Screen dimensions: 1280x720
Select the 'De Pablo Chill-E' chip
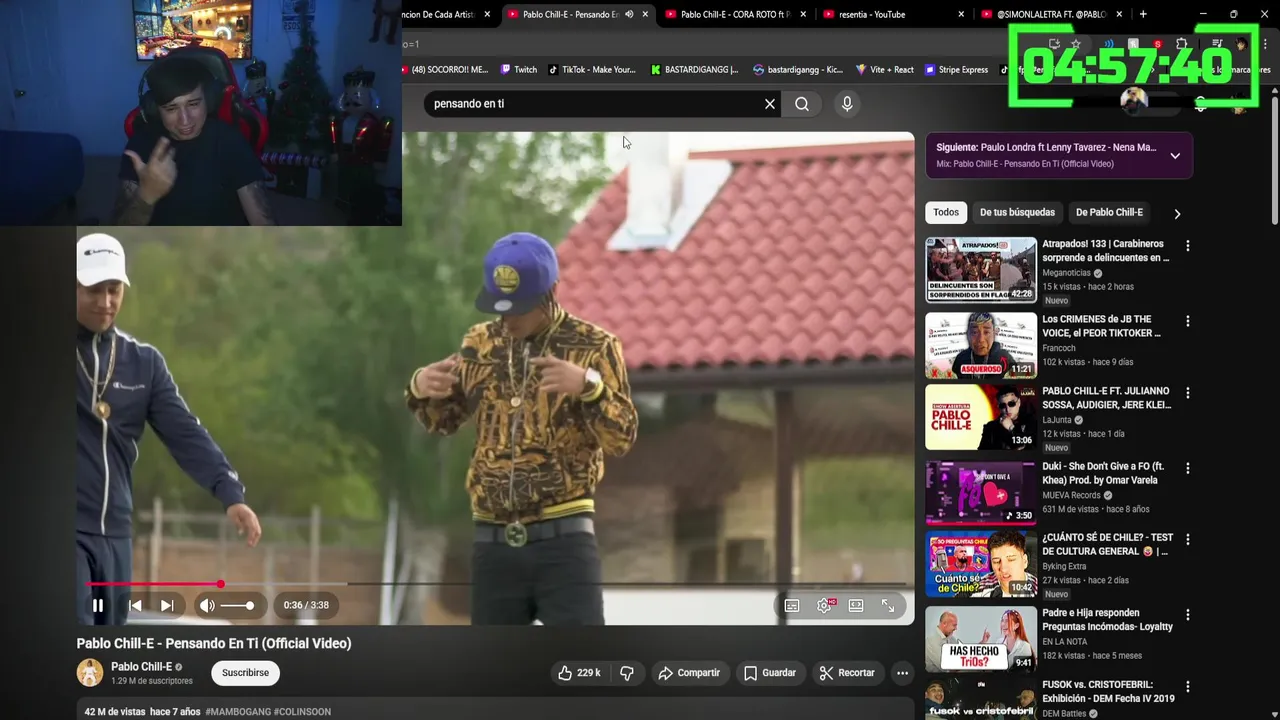[1109, 212]
